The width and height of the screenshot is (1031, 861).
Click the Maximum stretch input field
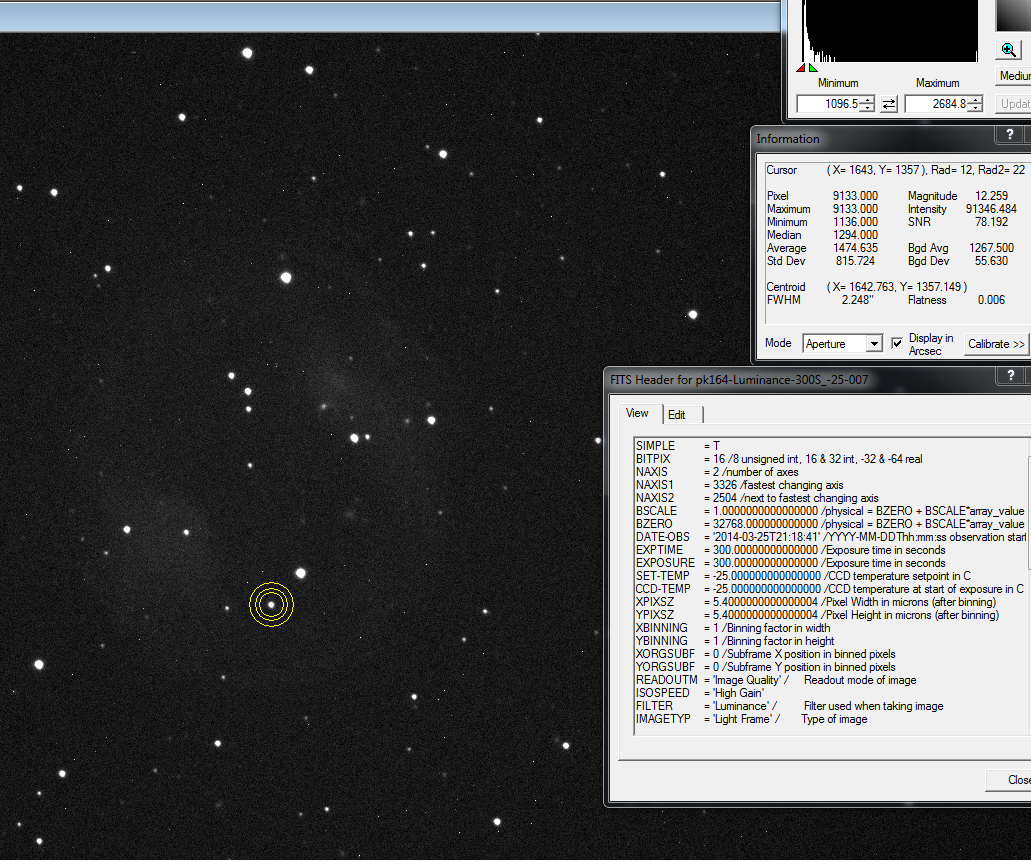pyautogui.click(x=938, y=104)
